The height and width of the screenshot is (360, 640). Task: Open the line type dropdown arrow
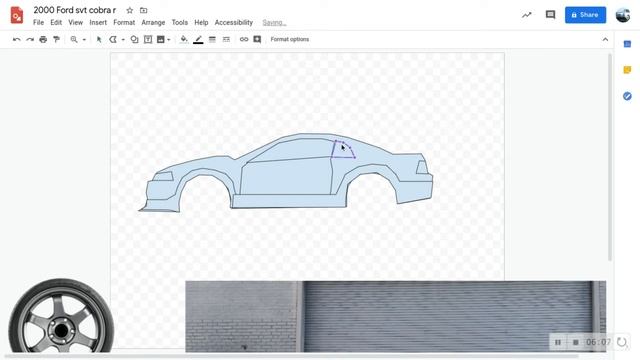[x=123, y=40]
